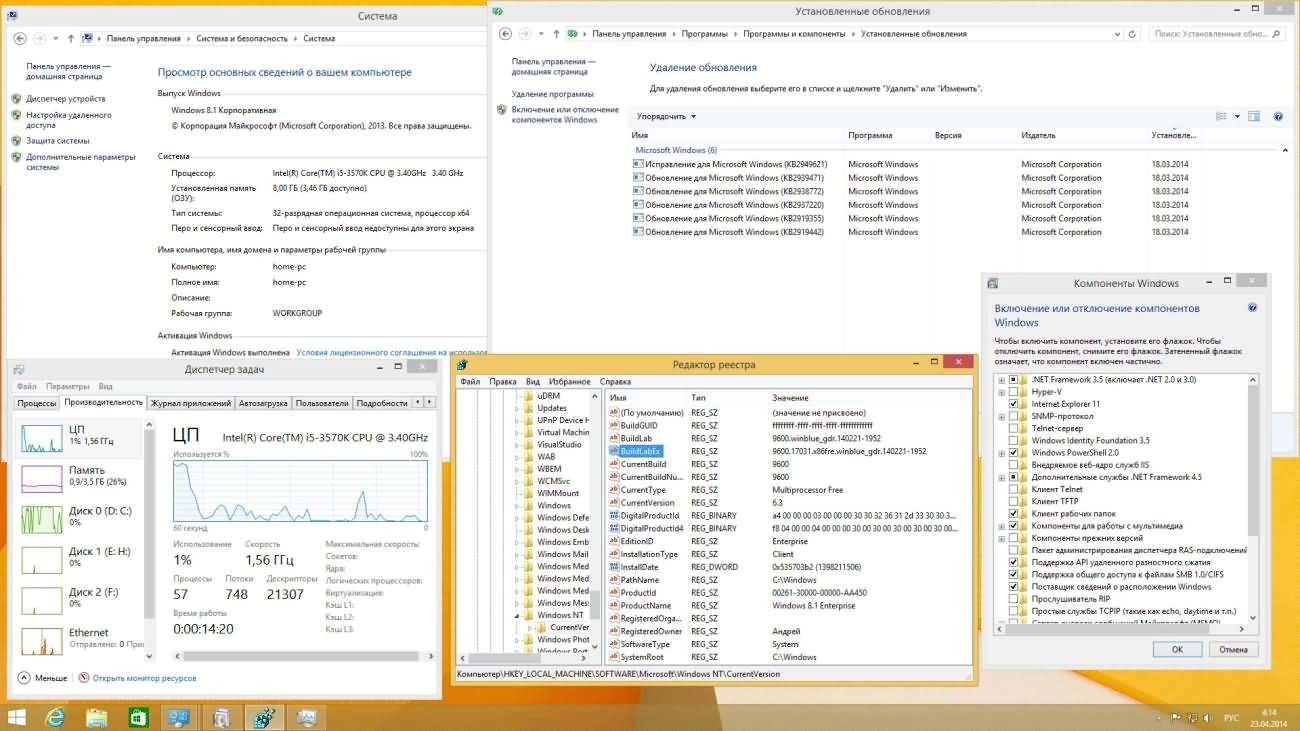The width and height of the screenshot is (1300, 731).
Task: Toggle the Клиент Telnet checkbox
Action: [x=1013, y=489]
